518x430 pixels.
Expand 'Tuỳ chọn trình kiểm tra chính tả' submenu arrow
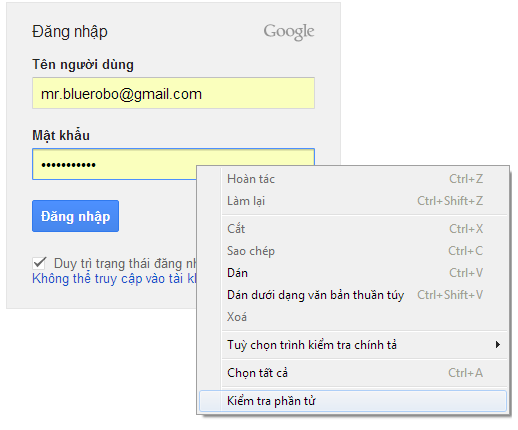coord(498,345)
